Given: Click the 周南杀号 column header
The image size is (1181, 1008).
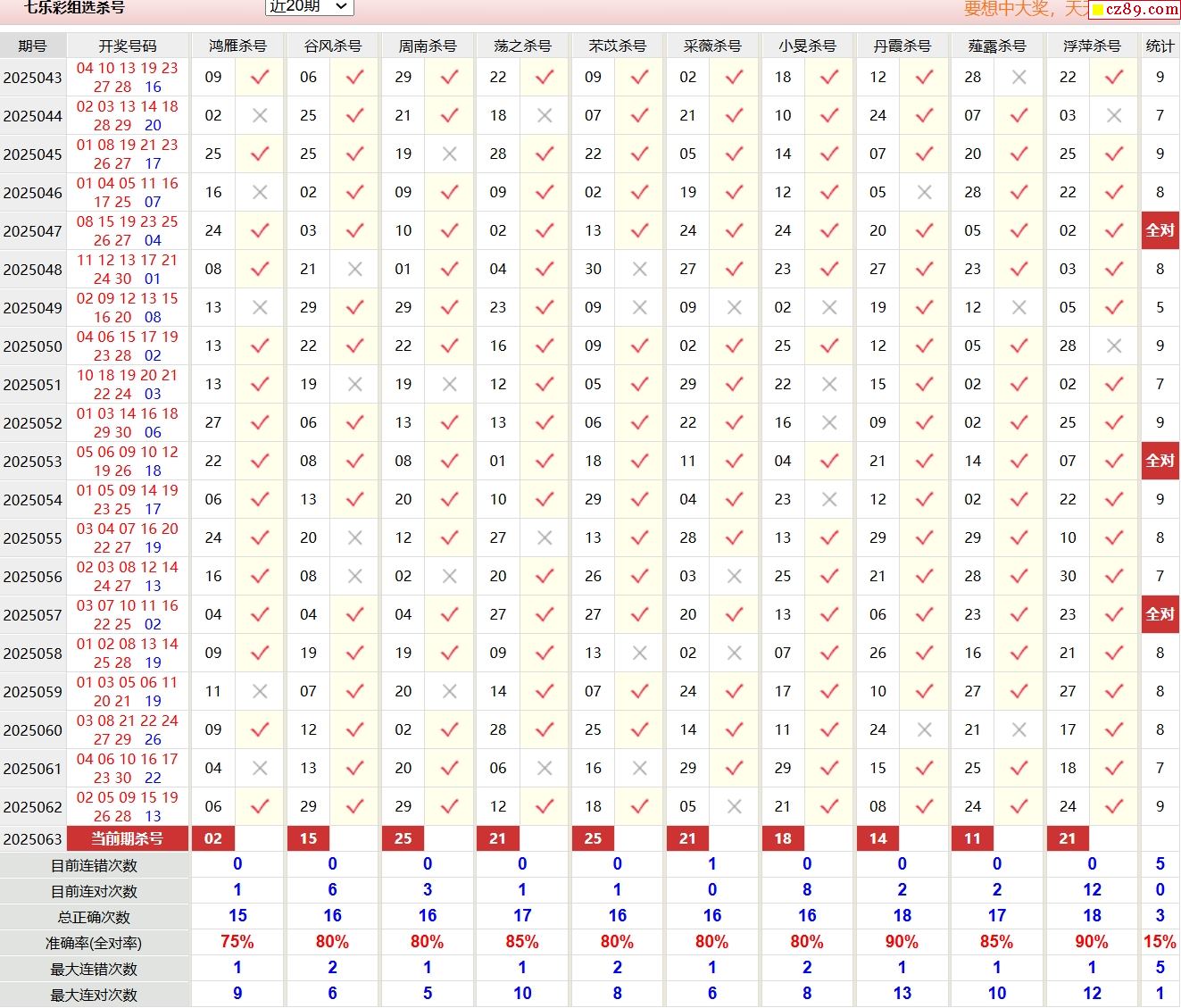Looking at the screenshot, I should point(427,46).
